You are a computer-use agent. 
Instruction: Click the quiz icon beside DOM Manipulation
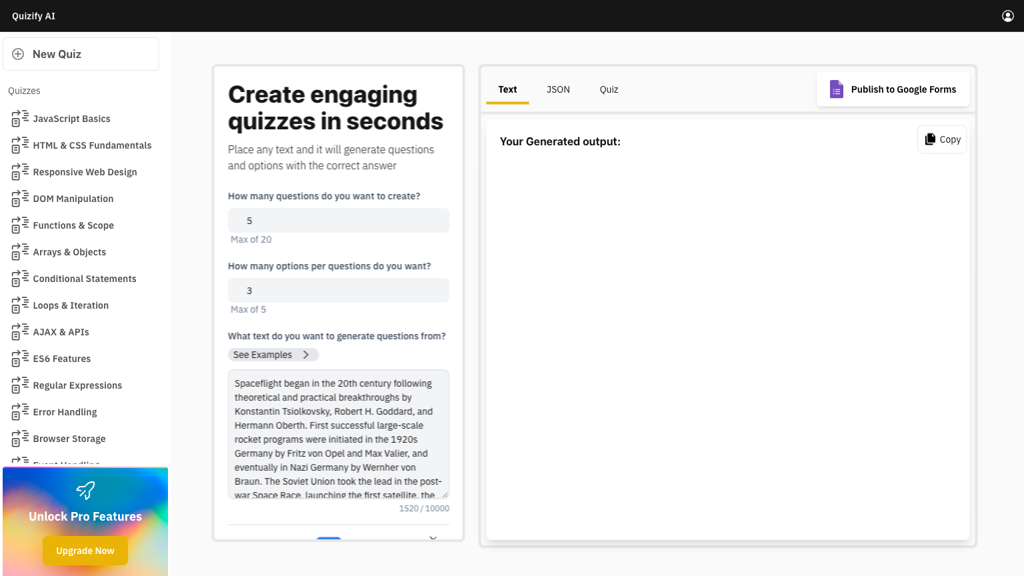(20, 199)
